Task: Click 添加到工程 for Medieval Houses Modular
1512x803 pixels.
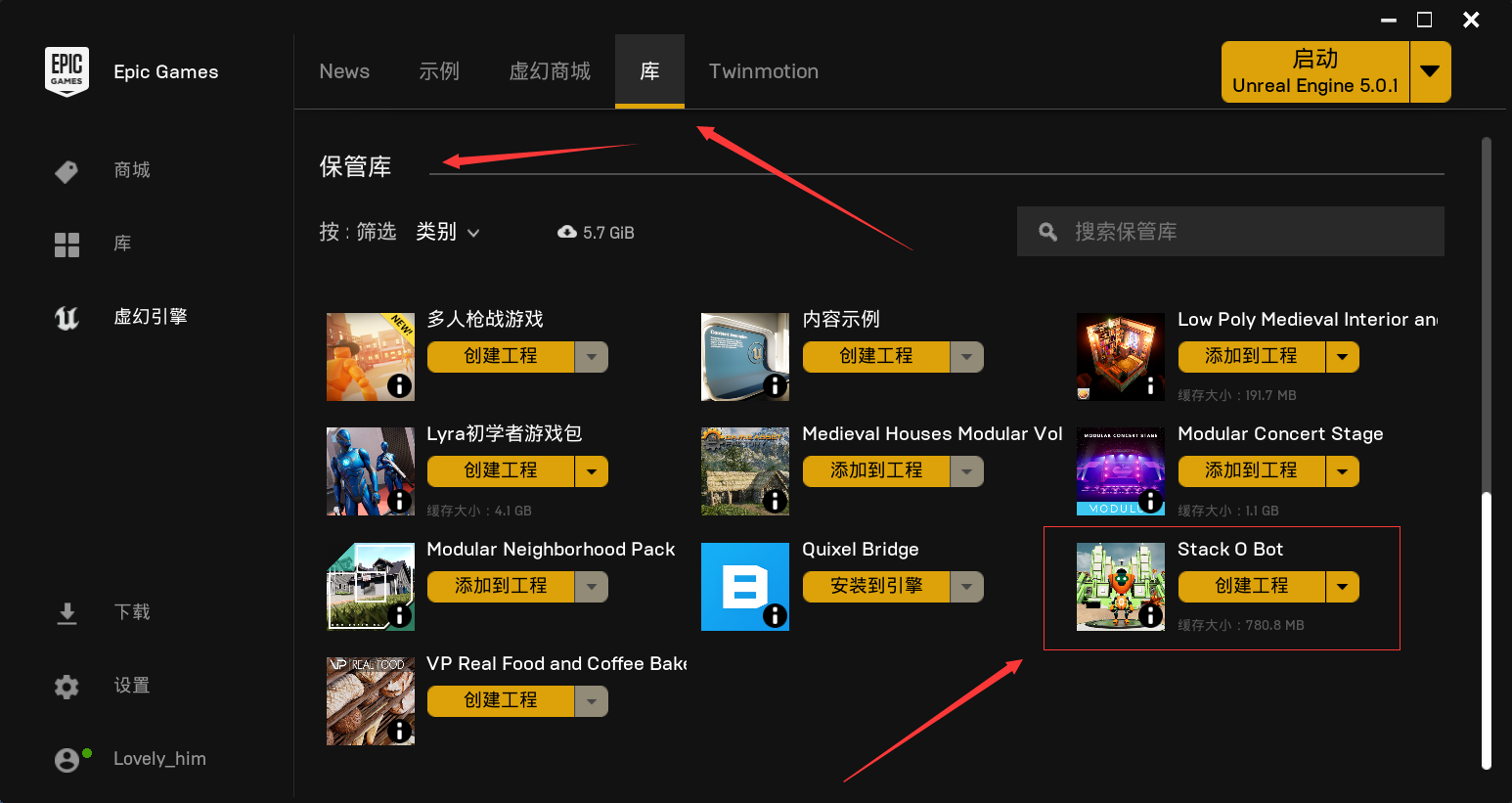Action: click(876, 471)
